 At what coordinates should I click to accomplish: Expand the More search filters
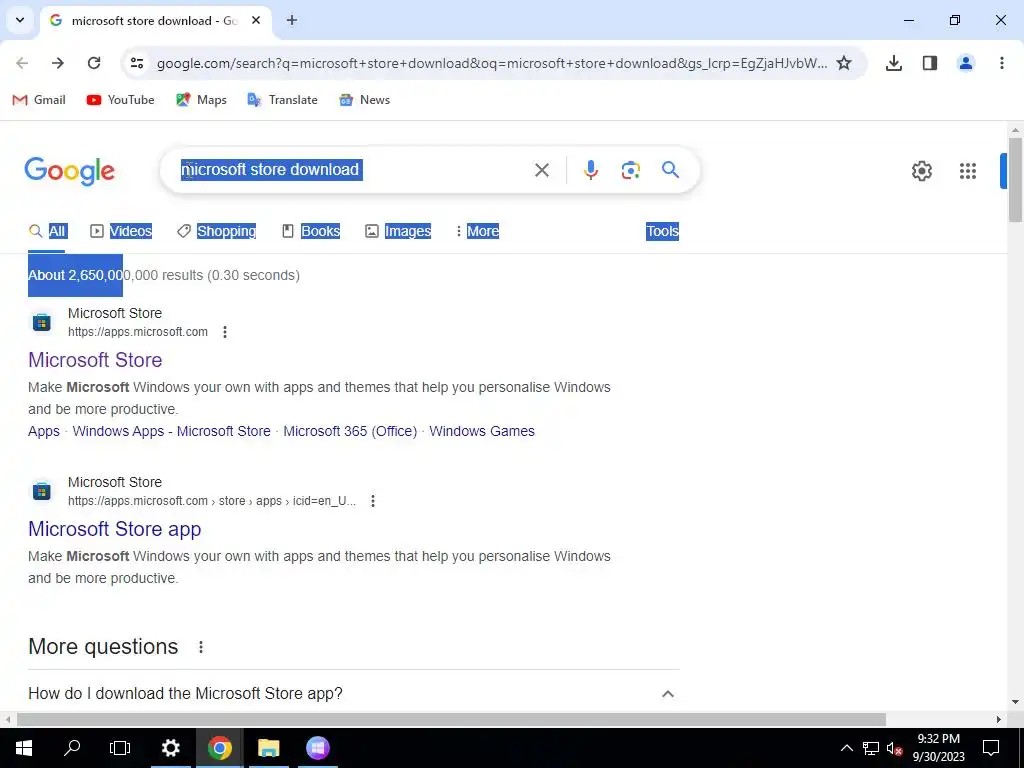[477, 231]
